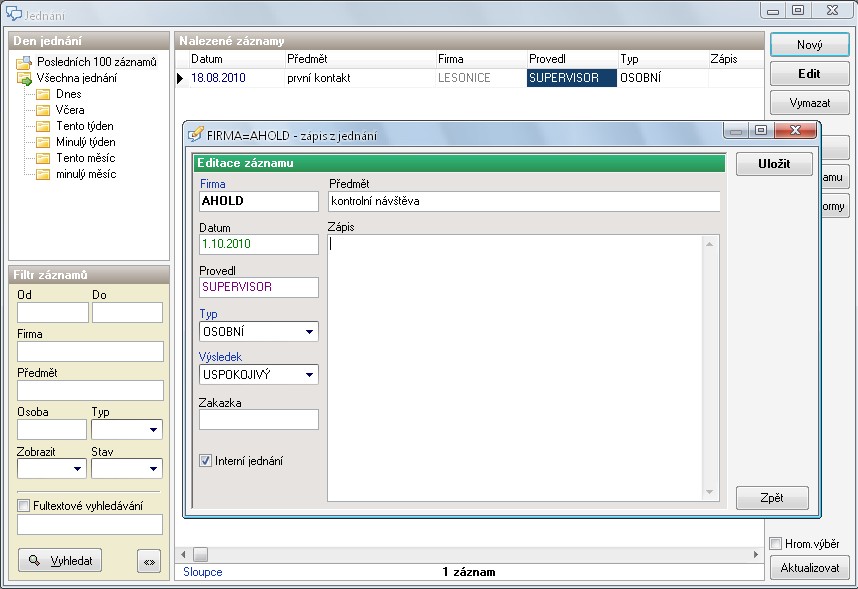
Task: Close the FIRMA=AHOLD dialog
Action: tap(796, 130)
